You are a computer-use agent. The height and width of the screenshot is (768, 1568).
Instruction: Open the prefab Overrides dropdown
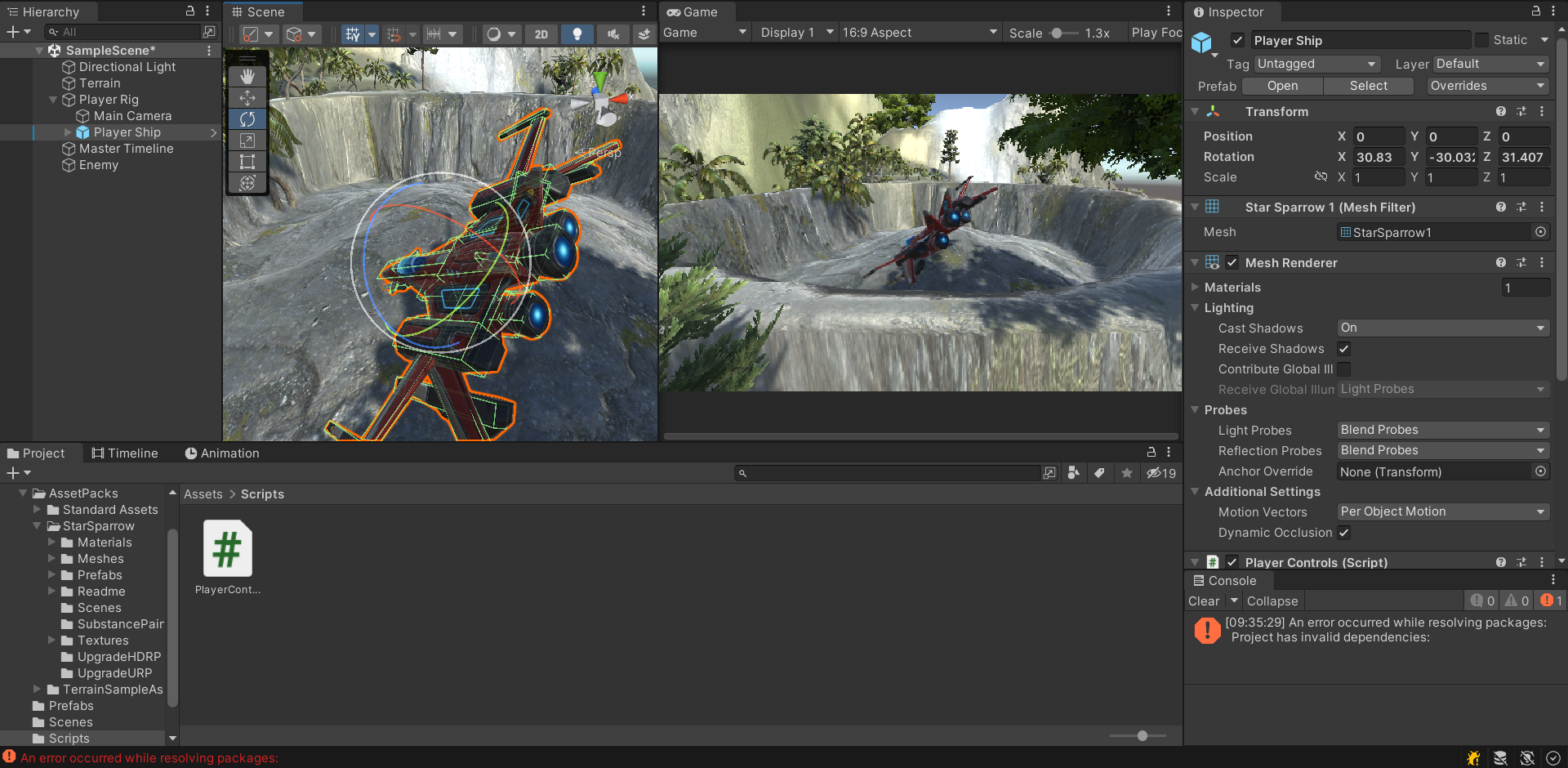[x=1488, y=86]
